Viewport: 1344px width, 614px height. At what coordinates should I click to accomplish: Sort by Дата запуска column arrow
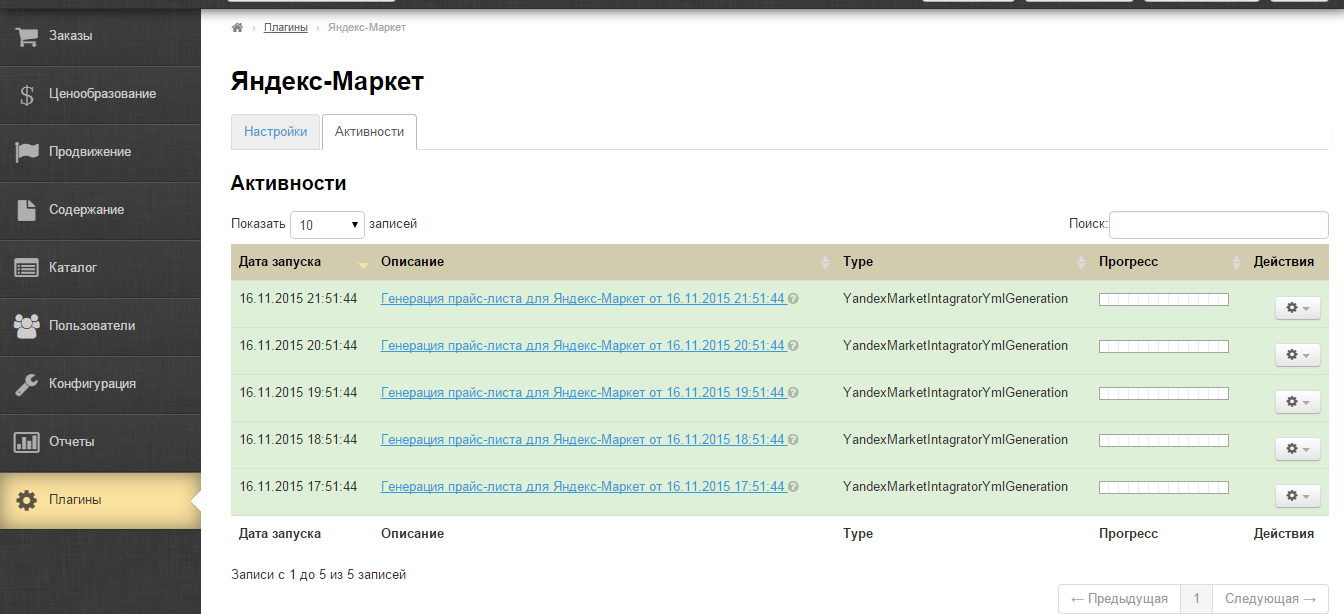pyautogui.click(x=363, y=263)
